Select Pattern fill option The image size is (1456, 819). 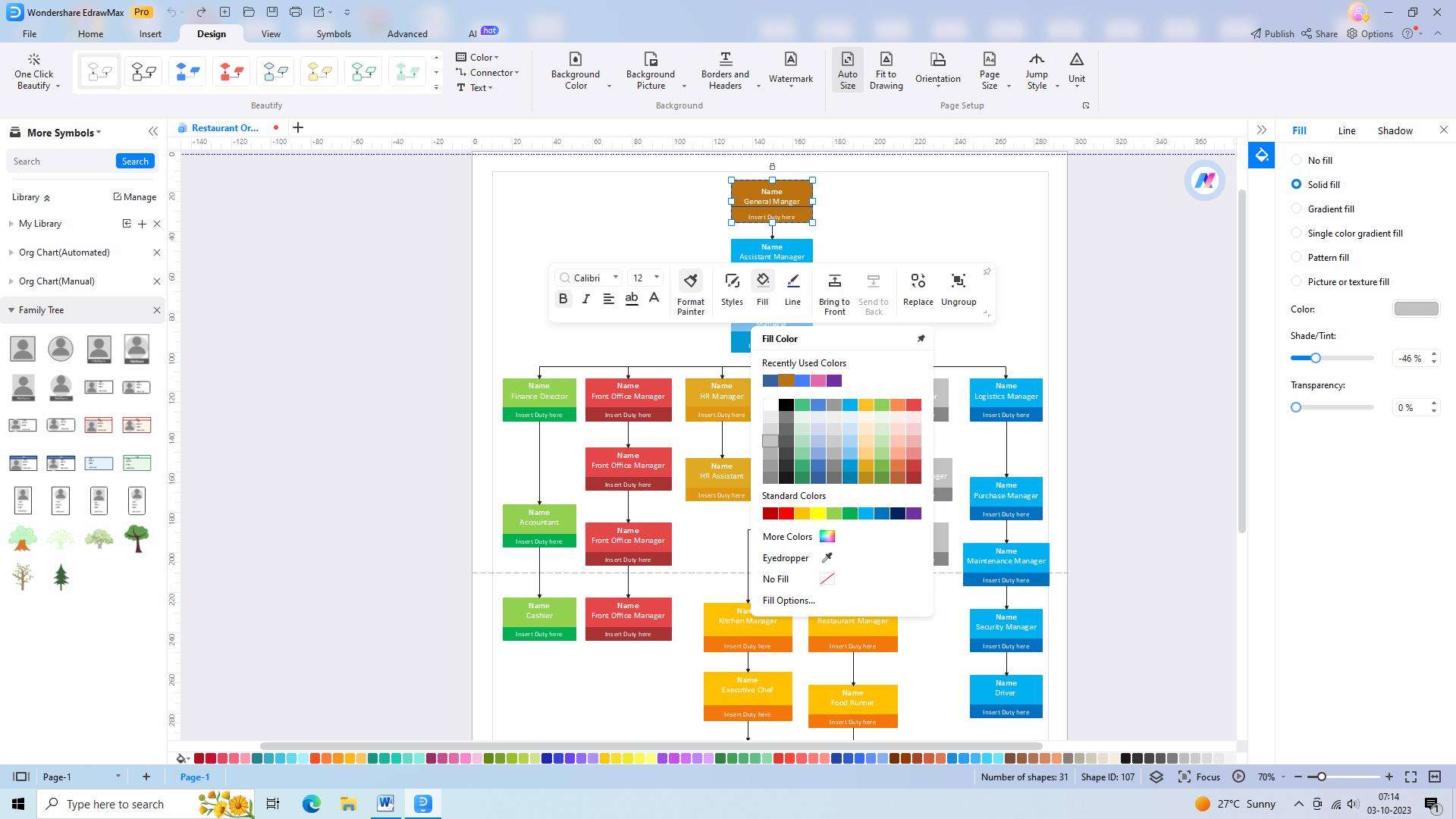pyautogui.click(x=1297, y=257)
